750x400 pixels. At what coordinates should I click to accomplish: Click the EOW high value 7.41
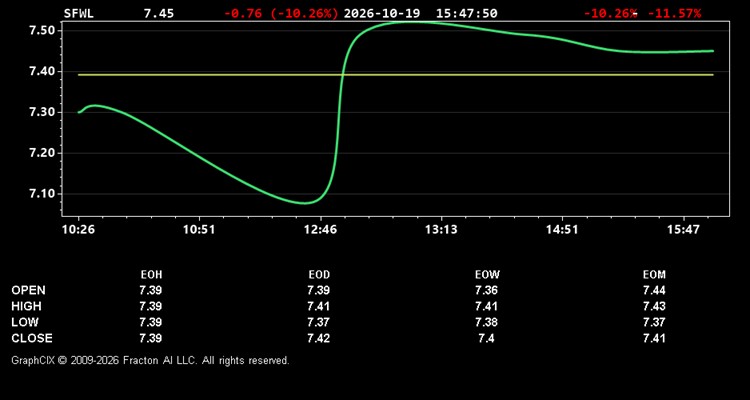coord(486,306)
